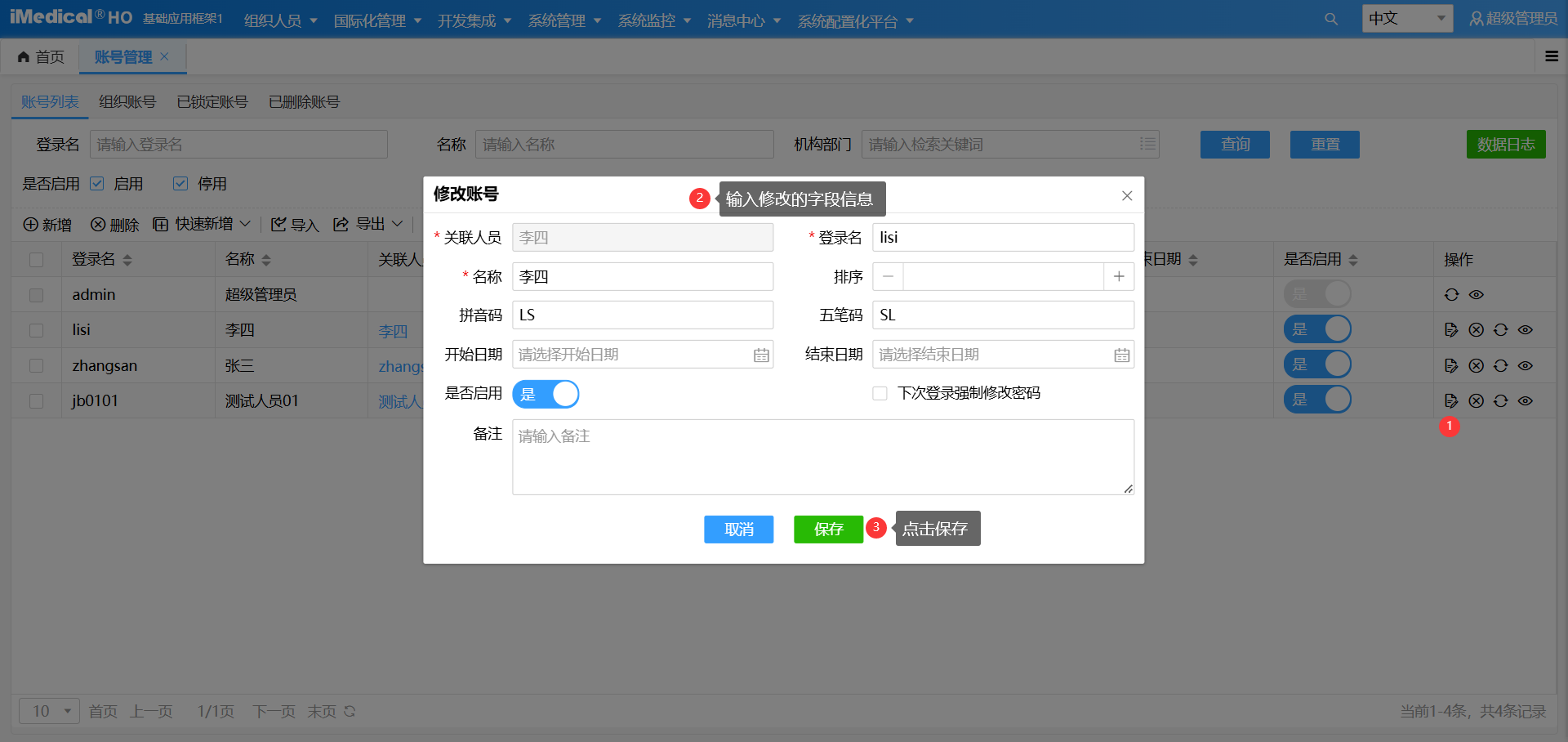The image size is (1568, 742).
Task: Expand the 开发集成 menu
Action: click(474, 20)
